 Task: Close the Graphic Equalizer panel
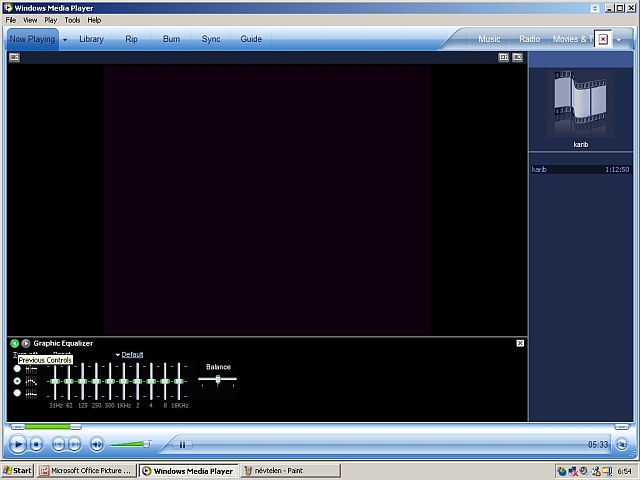pyautogui.click(x=520, y=343)
